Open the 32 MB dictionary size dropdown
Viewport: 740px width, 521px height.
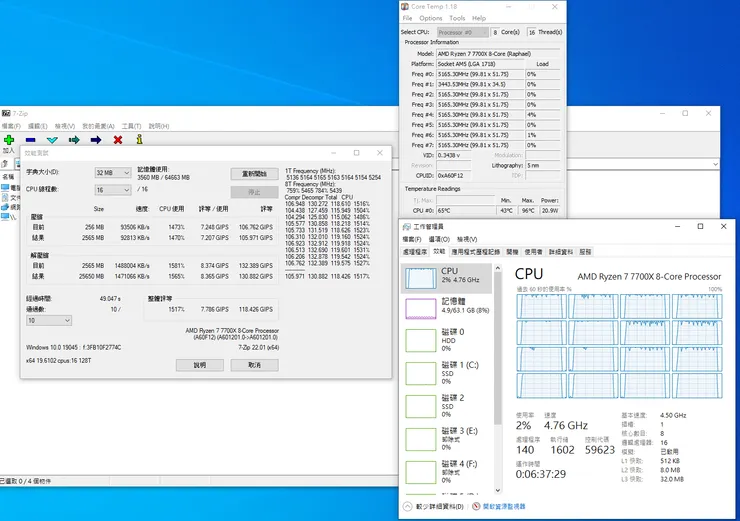(x=113, y=173)
